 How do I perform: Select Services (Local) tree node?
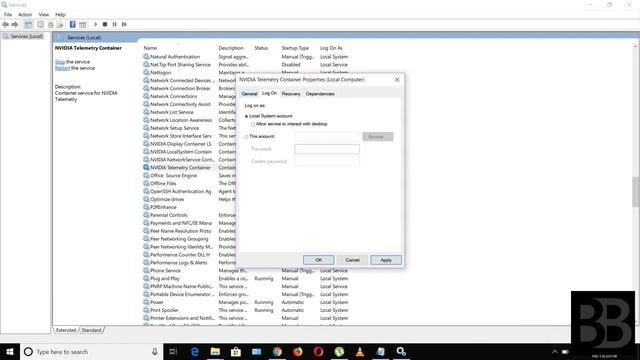coord(27,36)
